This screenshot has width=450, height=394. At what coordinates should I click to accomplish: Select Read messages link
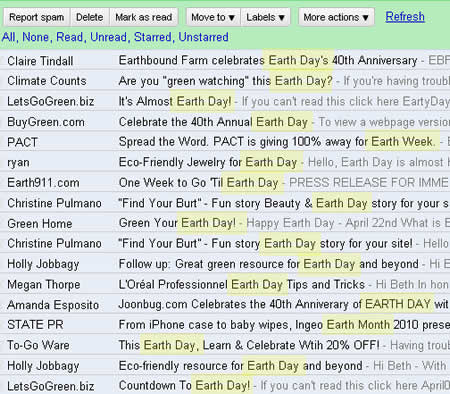(69, 37)
